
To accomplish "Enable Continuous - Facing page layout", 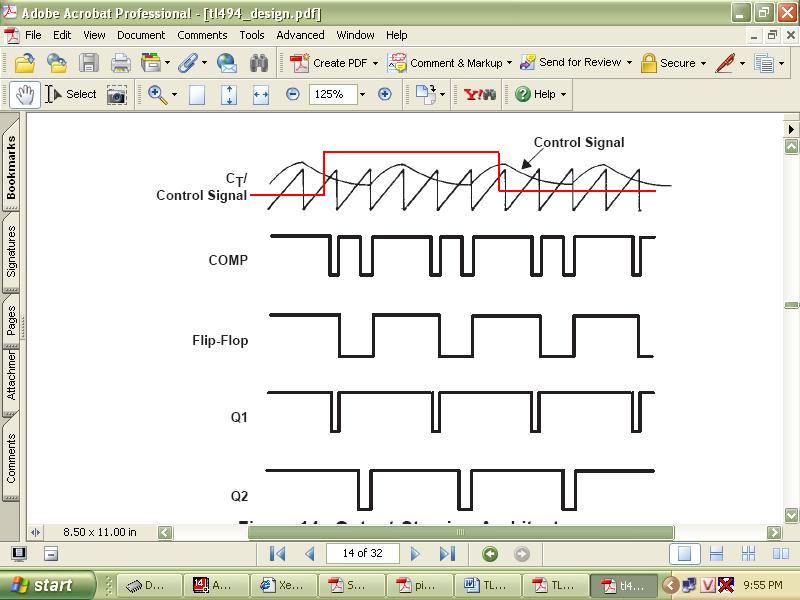I will pyautogui.click(x=748, y=554).
